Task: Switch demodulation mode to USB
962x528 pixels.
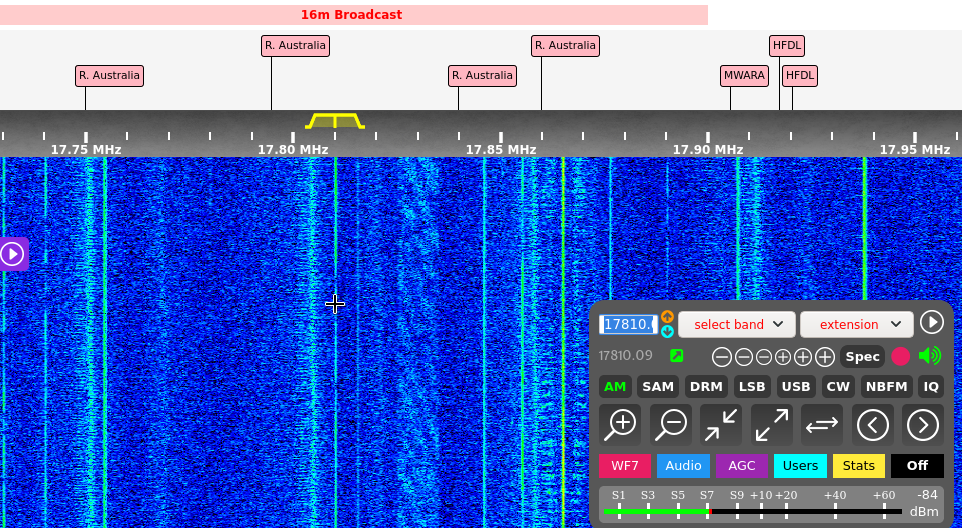Action: [796, 387]
